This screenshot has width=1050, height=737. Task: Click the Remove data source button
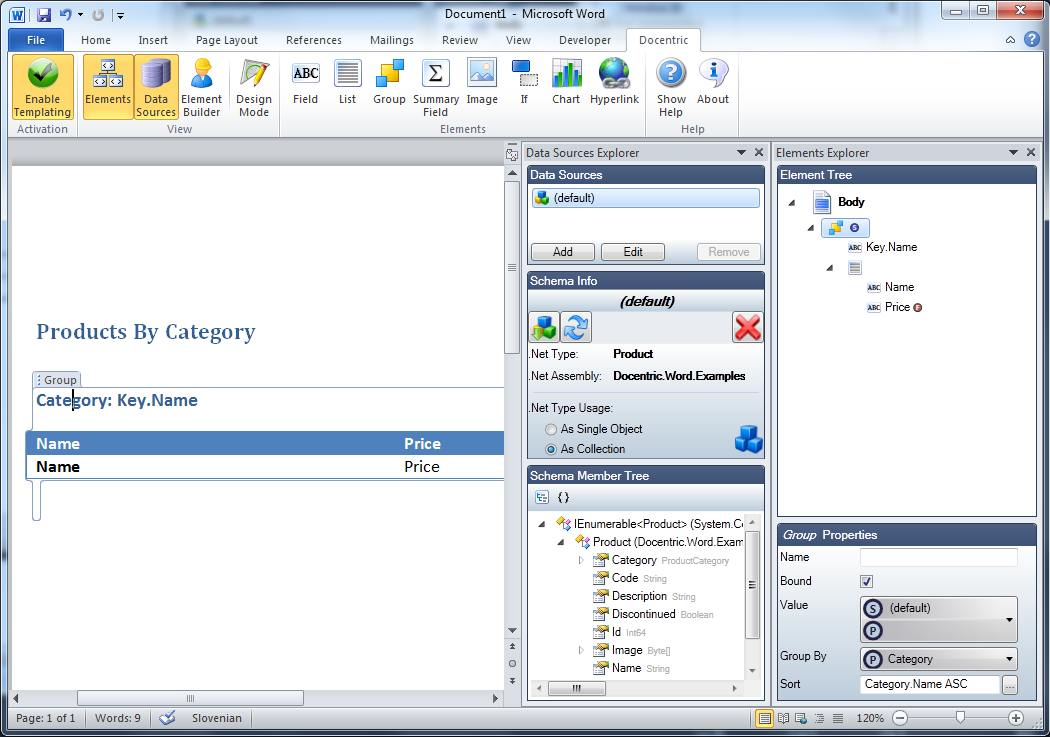pos(729,252)
